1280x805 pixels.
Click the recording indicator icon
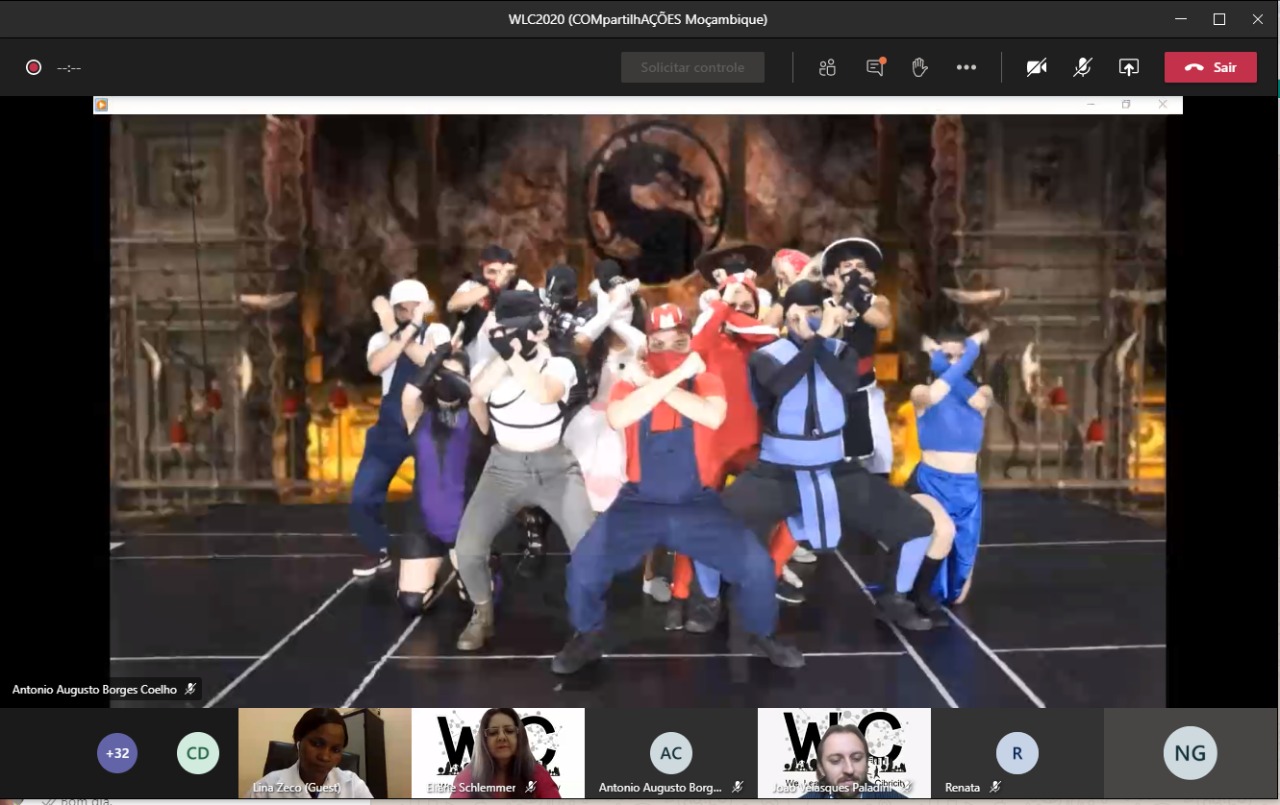34,67
